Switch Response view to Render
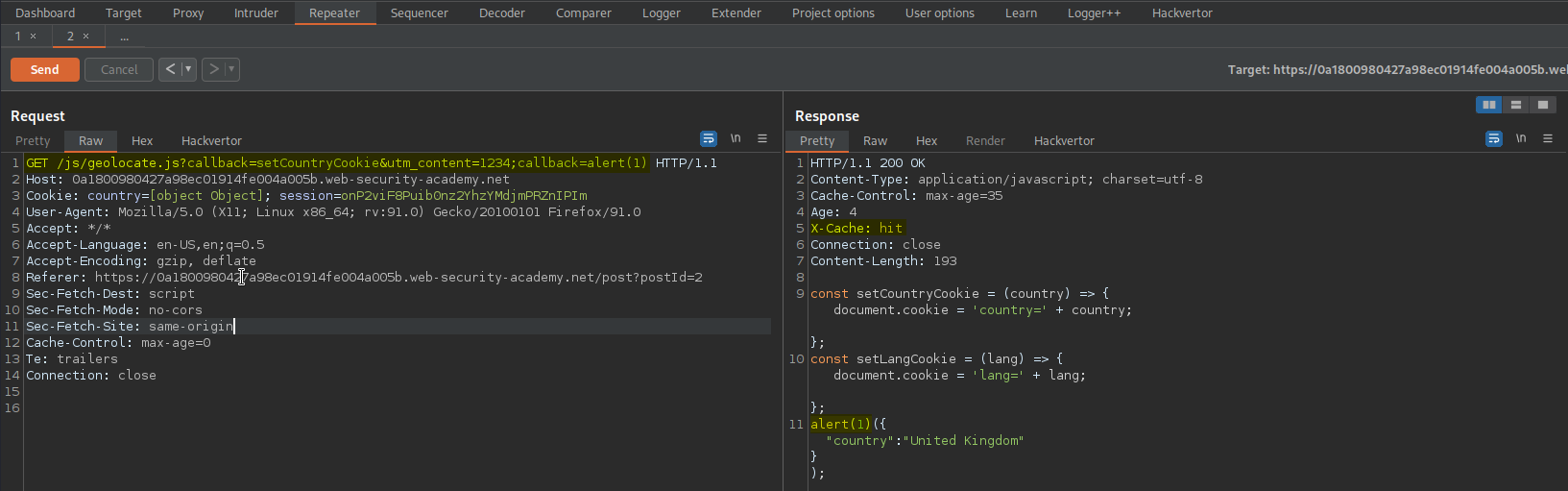This screenshot has width=1568, height=491. (985, 140)
